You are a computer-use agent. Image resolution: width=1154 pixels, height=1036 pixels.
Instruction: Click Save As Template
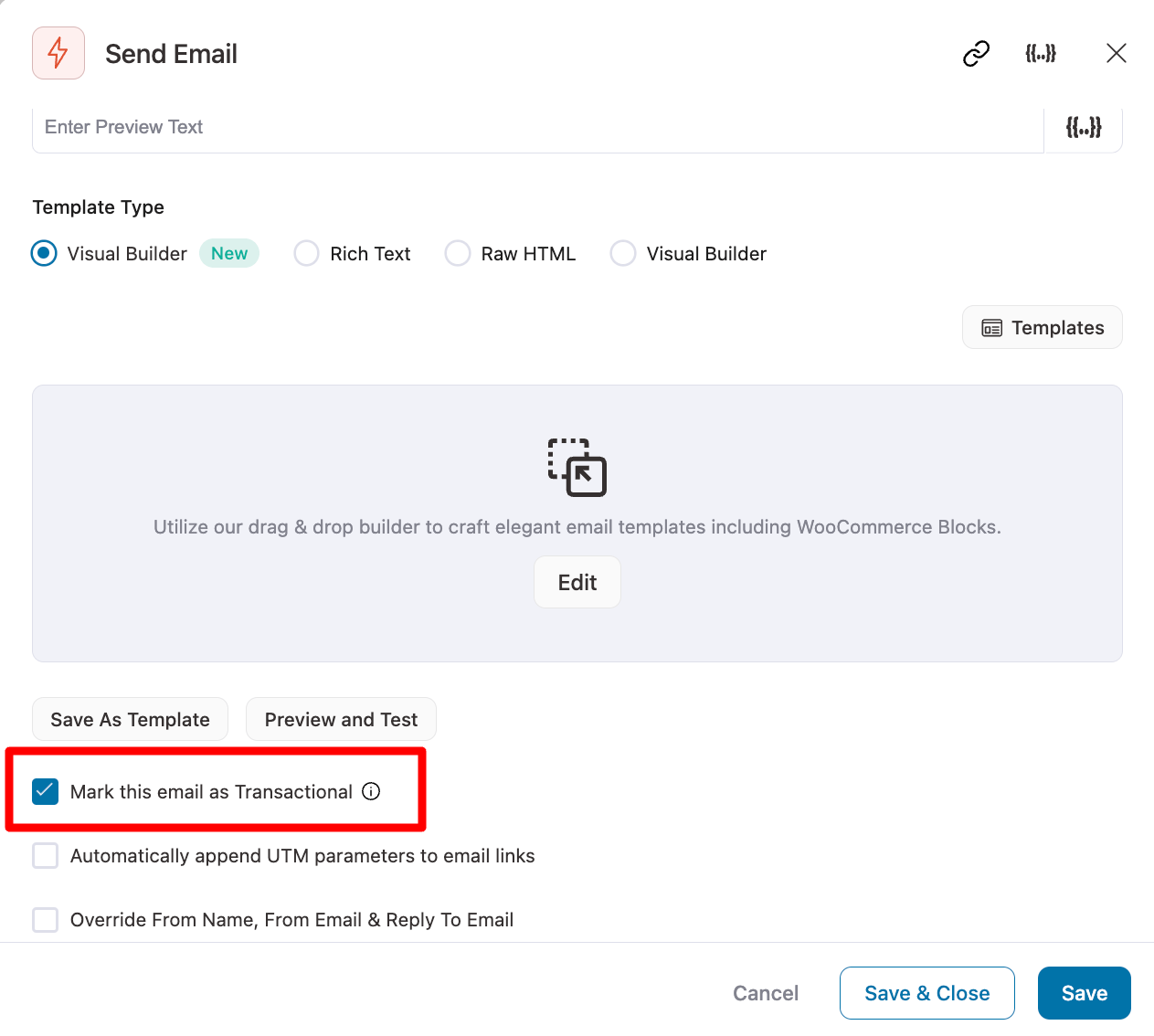[x=131, y=719]
